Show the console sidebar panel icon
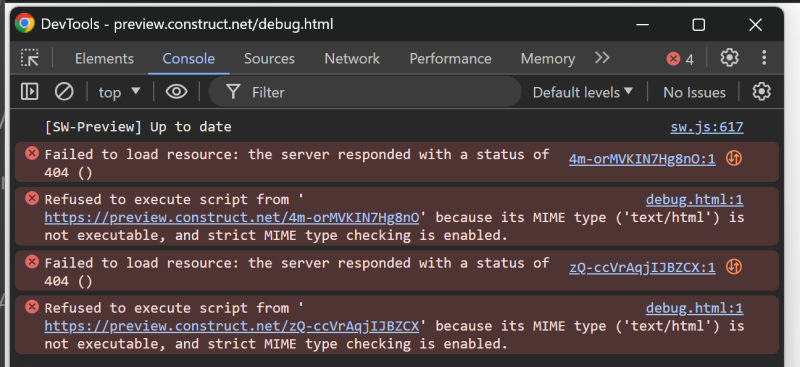 coord(30,92)
